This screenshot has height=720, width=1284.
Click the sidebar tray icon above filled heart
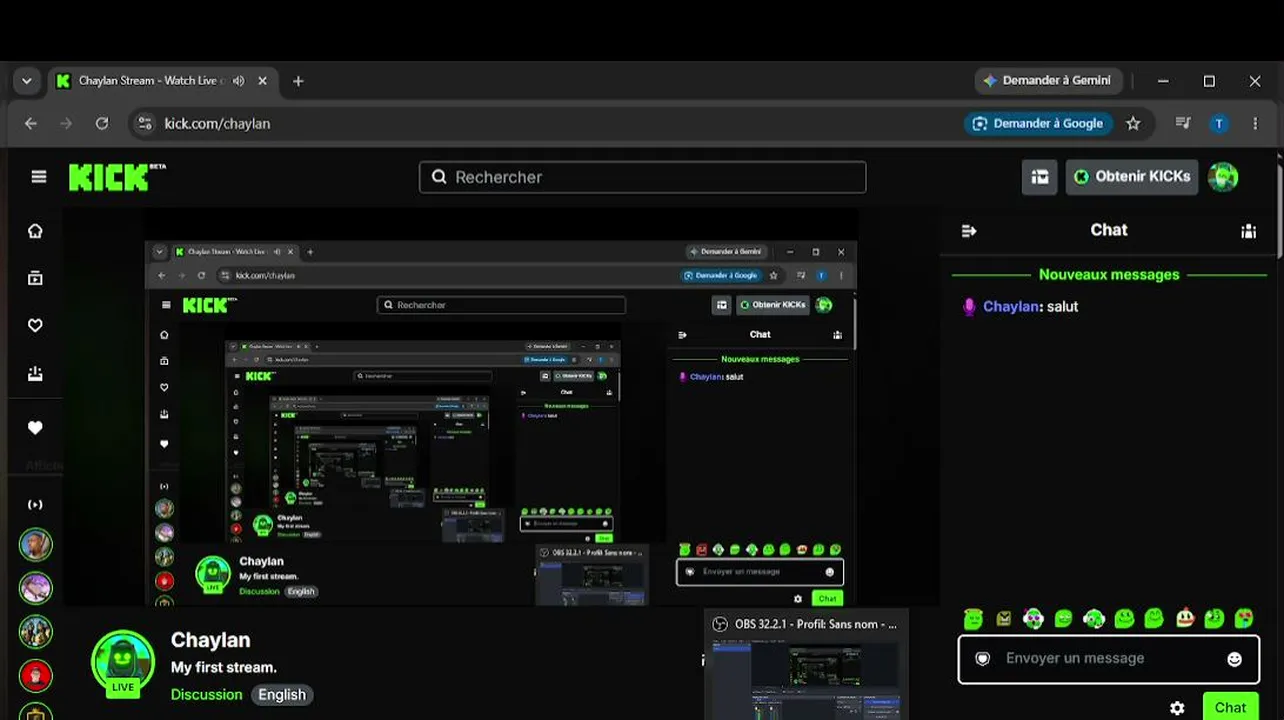35,374
